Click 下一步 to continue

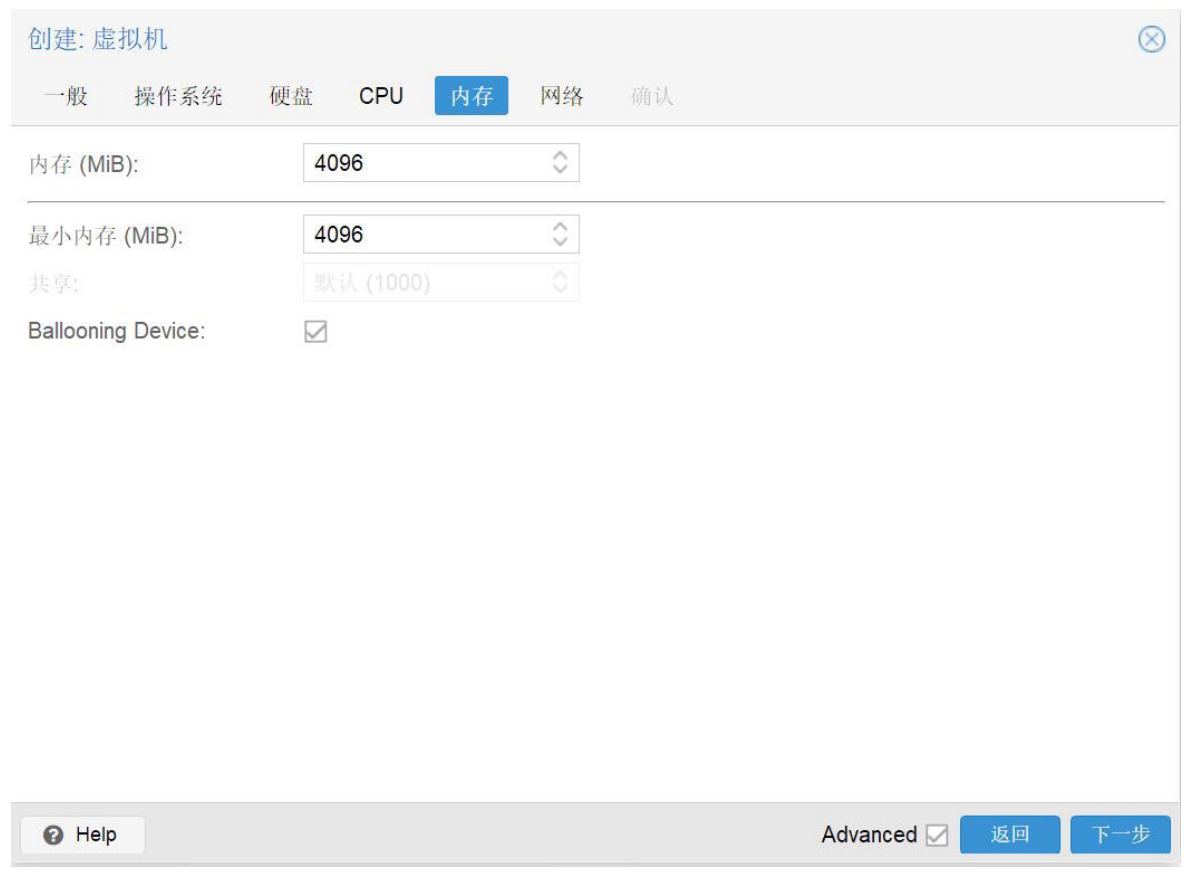point(1119,835)
